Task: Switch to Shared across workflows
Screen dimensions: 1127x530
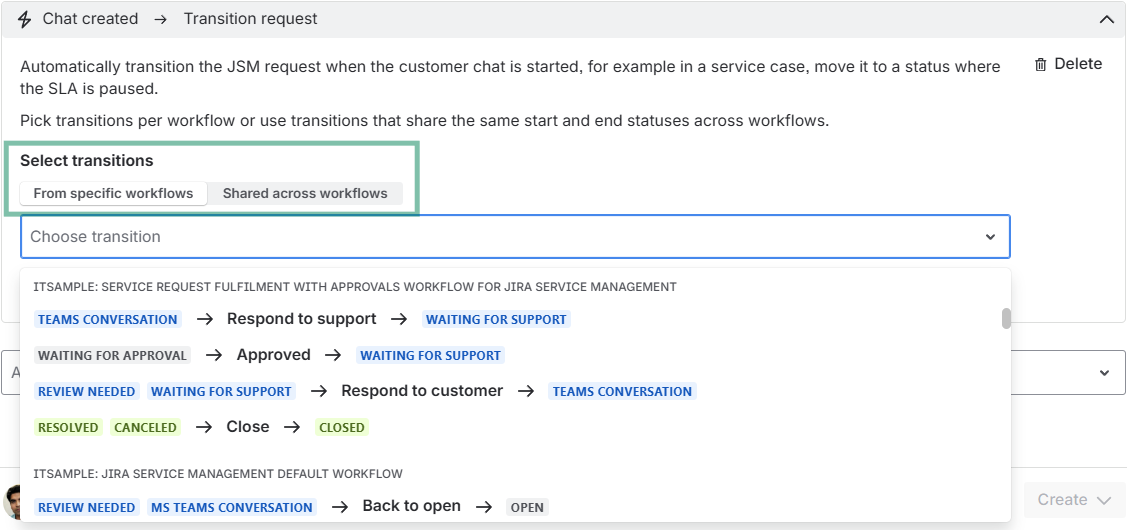Action: tap(305, 193)
